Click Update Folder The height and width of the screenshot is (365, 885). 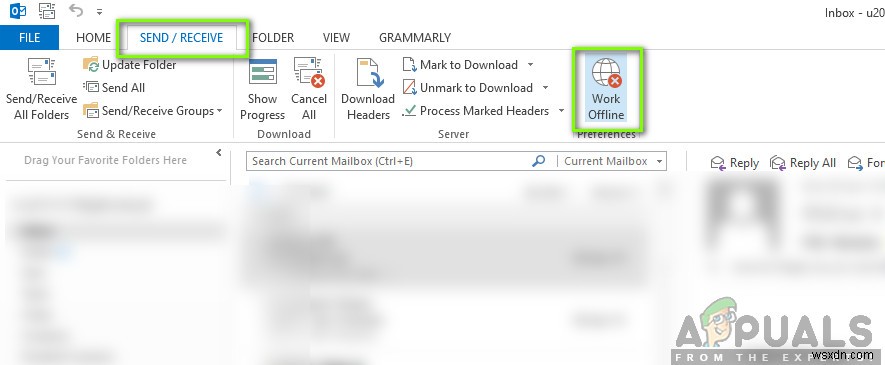pos(130,65)
